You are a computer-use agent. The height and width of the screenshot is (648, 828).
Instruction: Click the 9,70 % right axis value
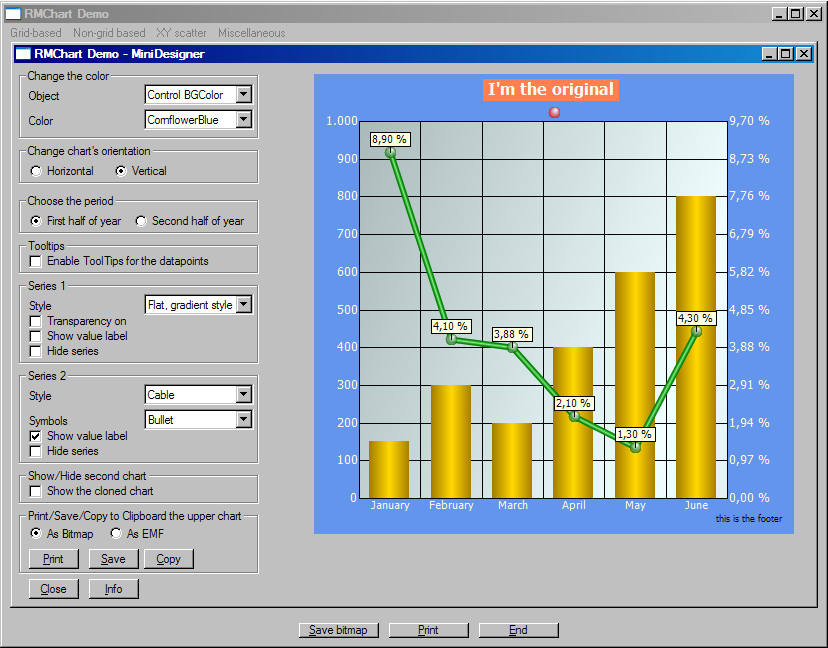click(749, 121)
